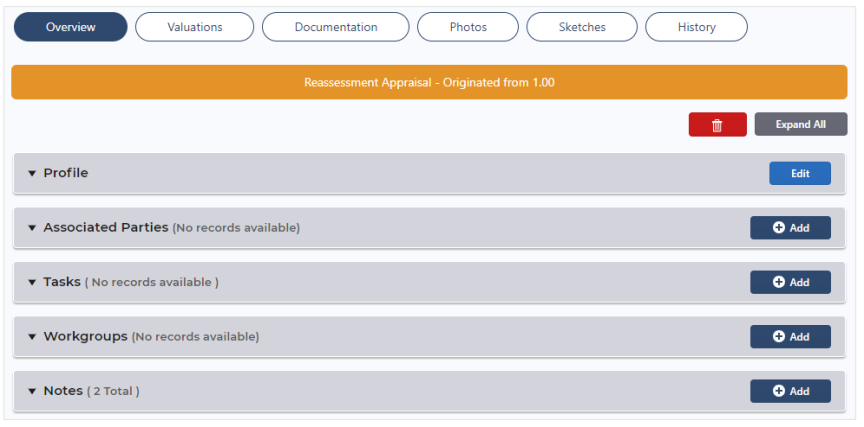
Task: Click the orange Reassessment Appraisal banner
Action: [429, 83]
